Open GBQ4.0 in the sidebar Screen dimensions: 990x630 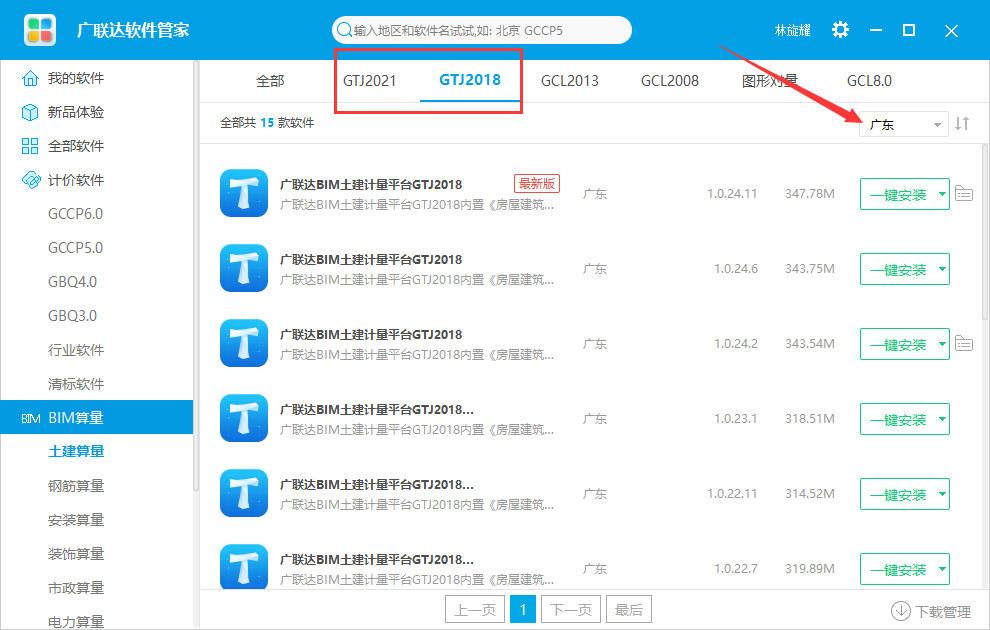(73, 282)
